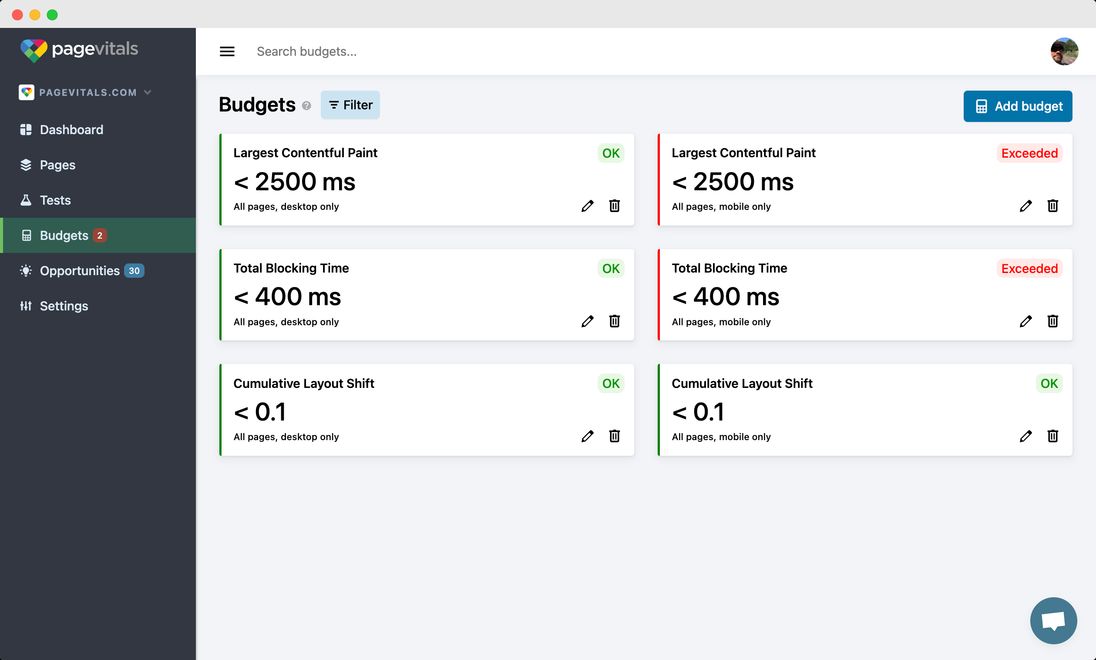
Task: Open the Filter options
Action: click(350, 105)
